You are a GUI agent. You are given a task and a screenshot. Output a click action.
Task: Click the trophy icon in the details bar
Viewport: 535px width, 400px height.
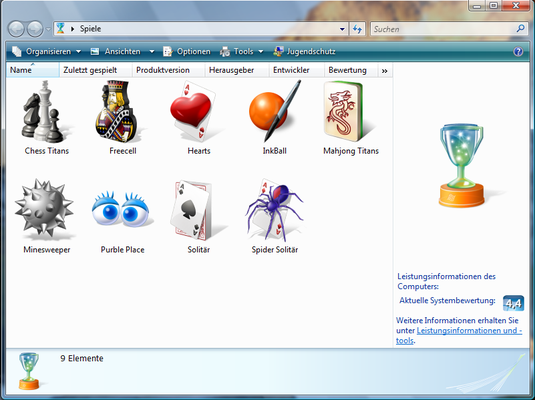(29, 371)
